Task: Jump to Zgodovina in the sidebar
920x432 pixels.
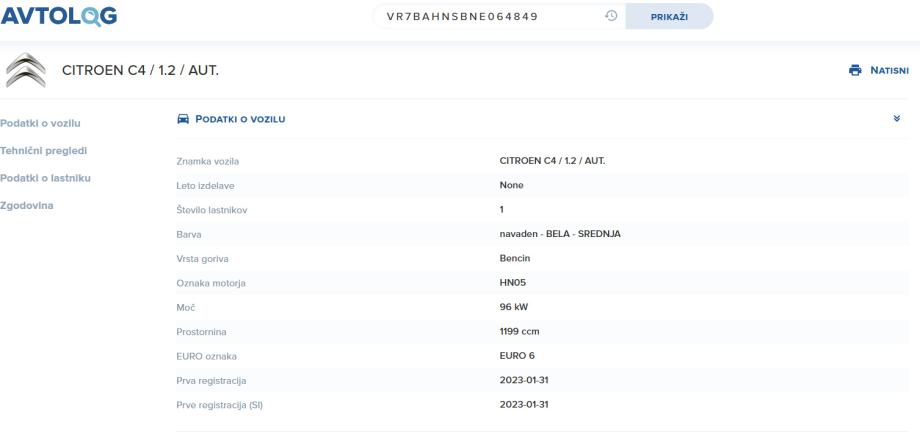Action: pos(29,204)
